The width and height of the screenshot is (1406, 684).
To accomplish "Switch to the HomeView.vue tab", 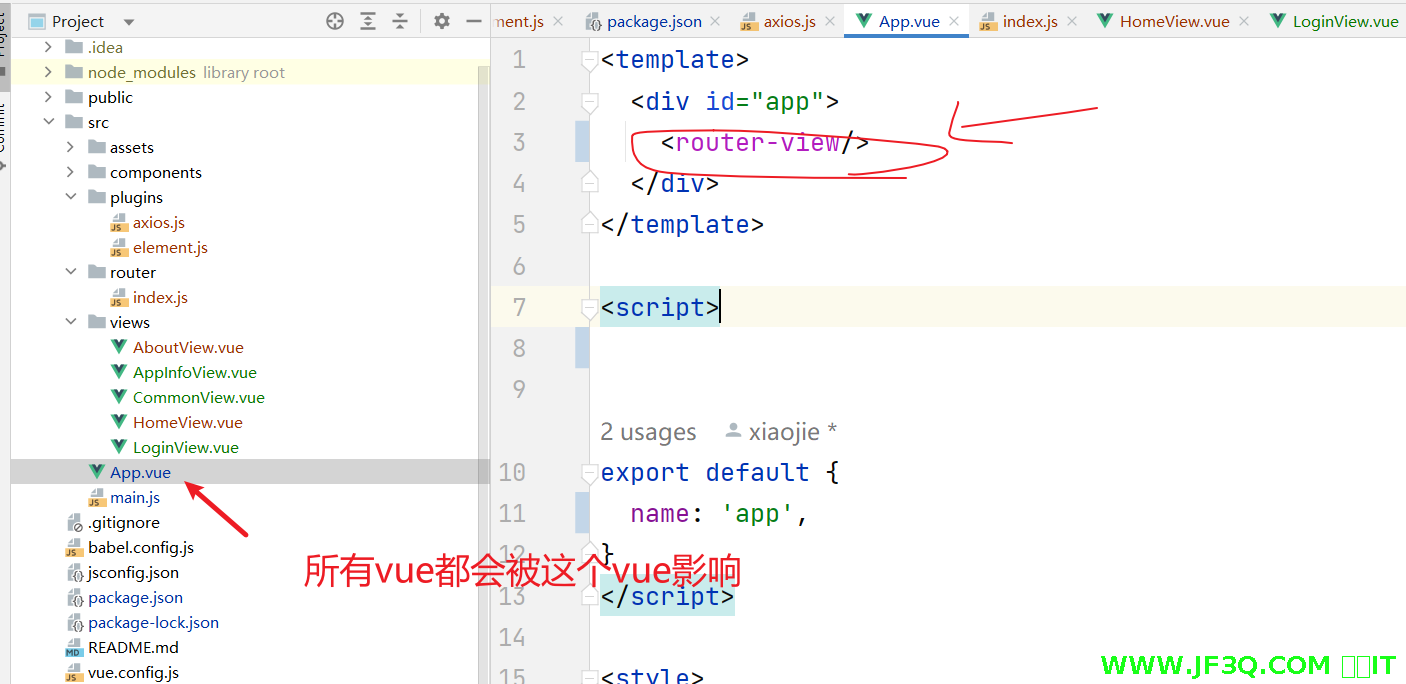I will (1174, 21).
